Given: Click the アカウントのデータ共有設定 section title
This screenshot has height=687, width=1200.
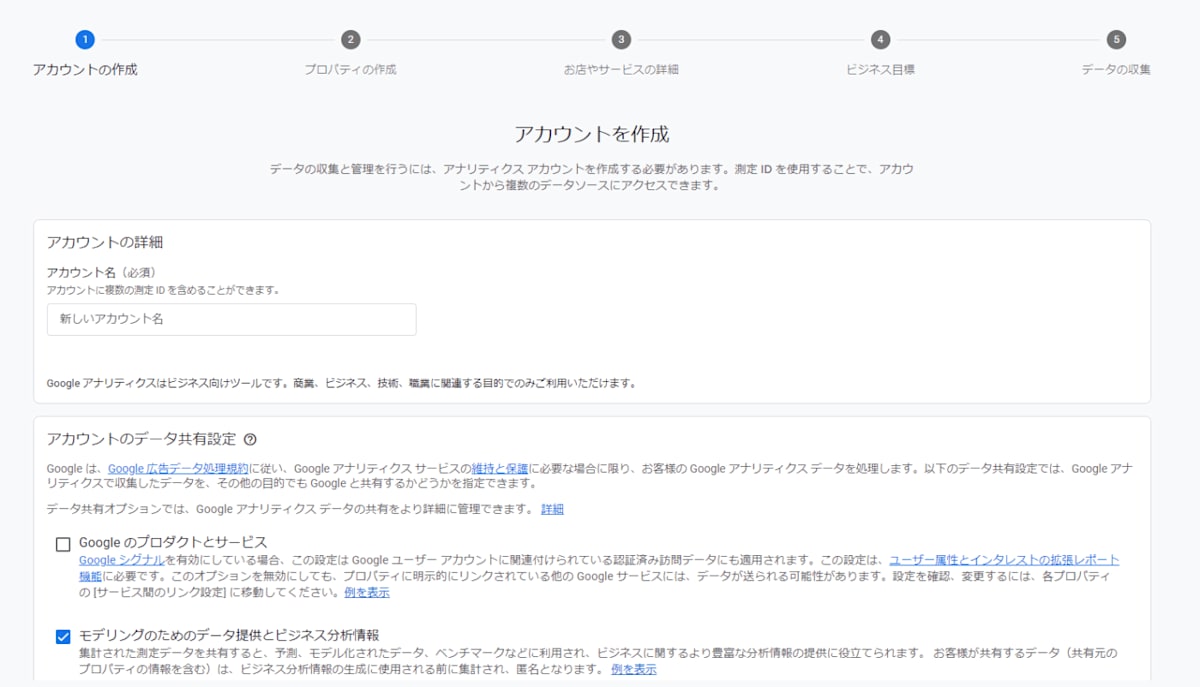Looking at the screenshot, I should (x=141, y=439).
